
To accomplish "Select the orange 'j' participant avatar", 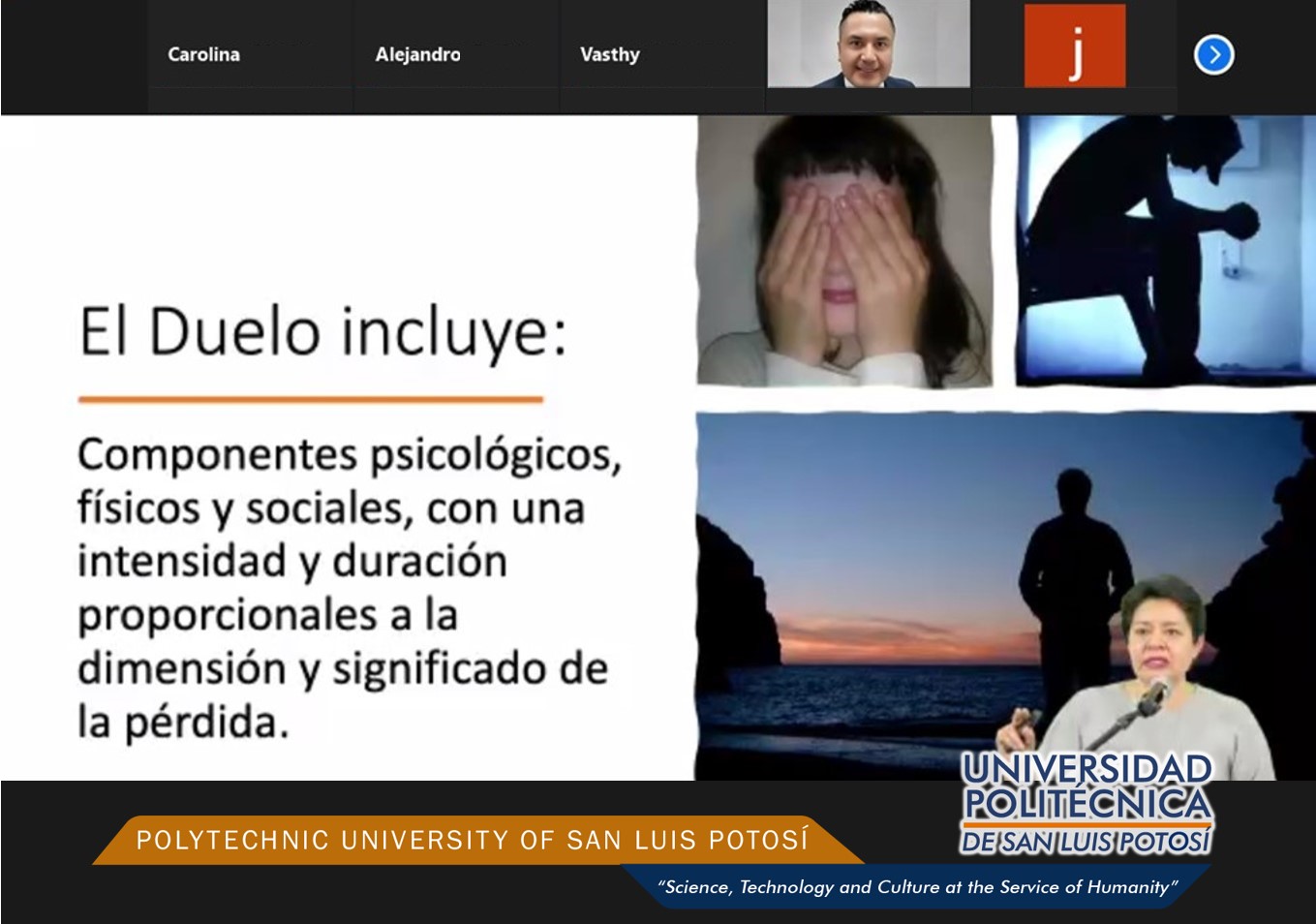I will 1075,46.
